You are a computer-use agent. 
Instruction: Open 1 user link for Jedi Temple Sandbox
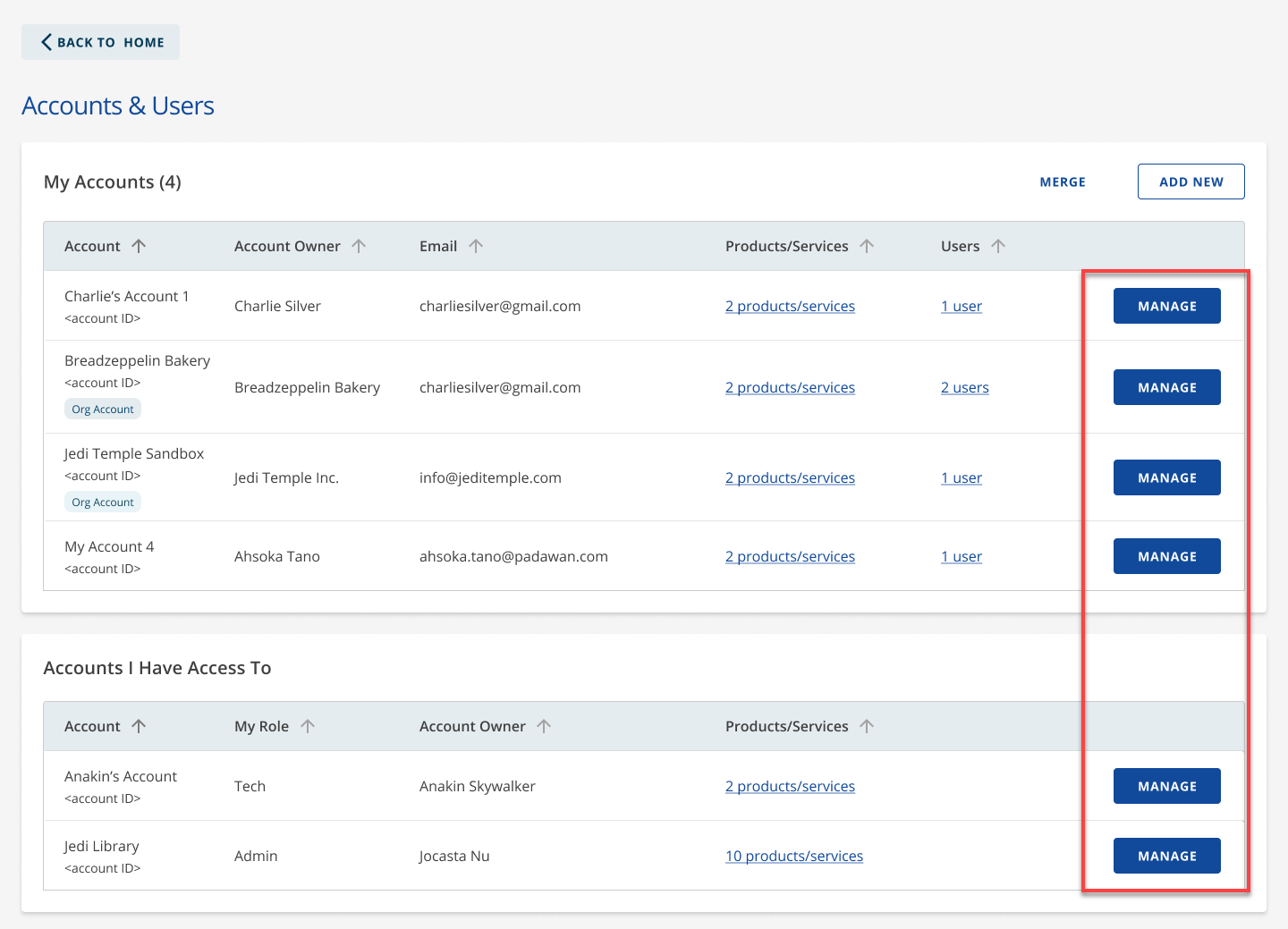[x=962, y=477]
